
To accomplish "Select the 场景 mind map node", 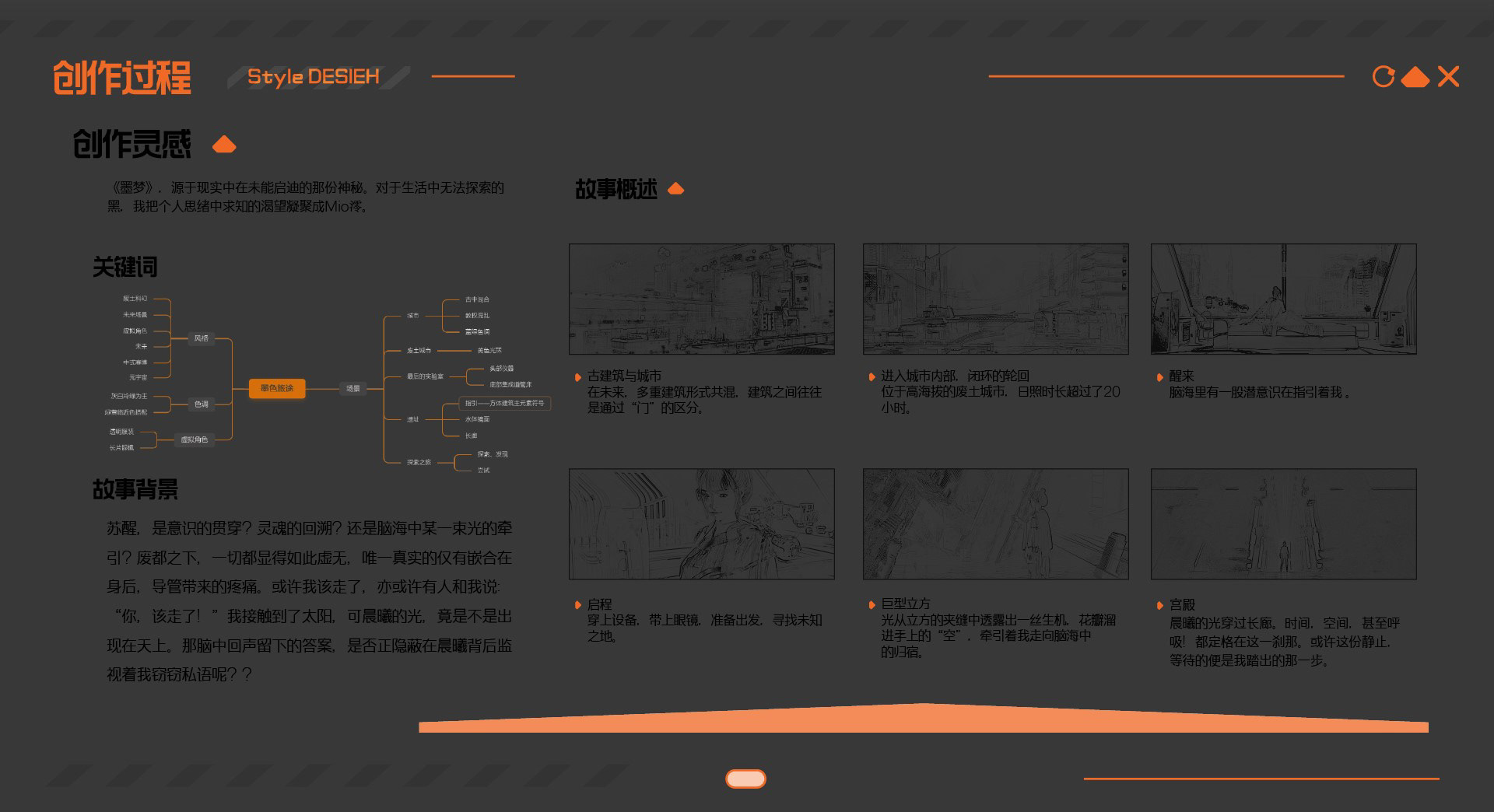I will click(353, 388).
